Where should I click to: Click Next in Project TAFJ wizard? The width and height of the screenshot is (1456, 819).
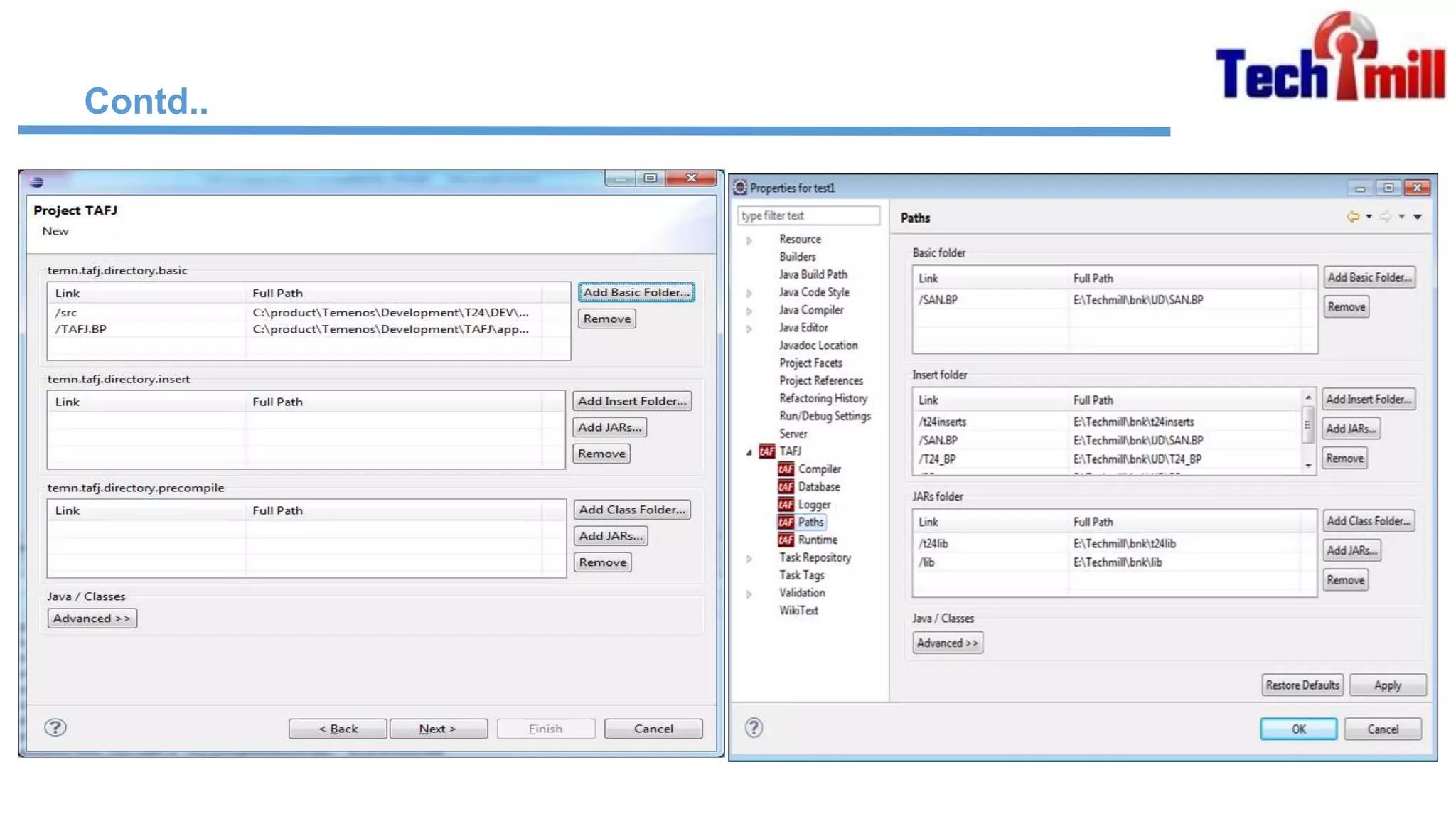pyautogui.click(x=438, y=729)
